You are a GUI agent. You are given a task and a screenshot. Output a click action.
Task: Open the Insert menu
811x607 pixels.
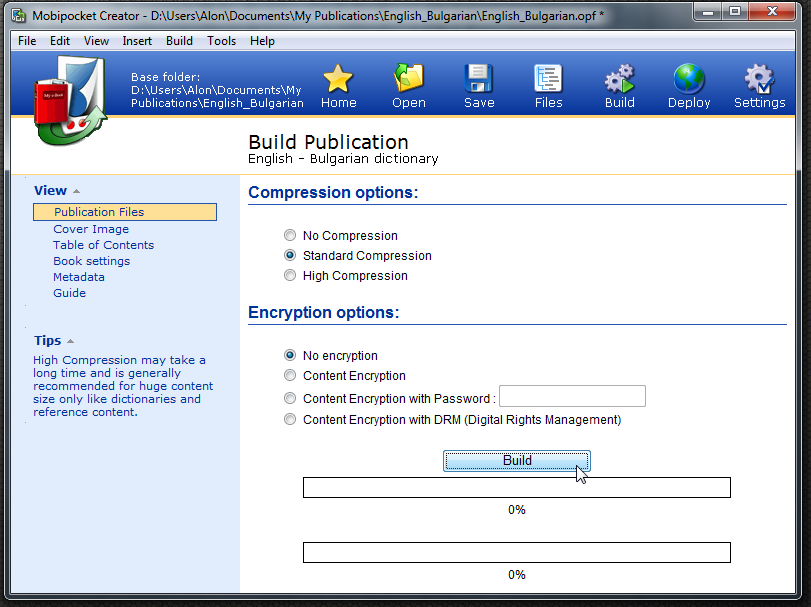[x=137, y=41]
